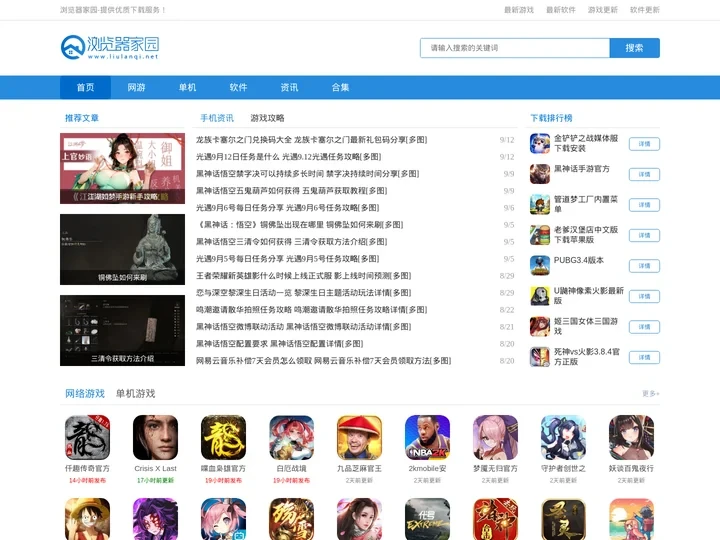Open 老爹汉堡店中文版 icon in ranking

tap(540, 235)
